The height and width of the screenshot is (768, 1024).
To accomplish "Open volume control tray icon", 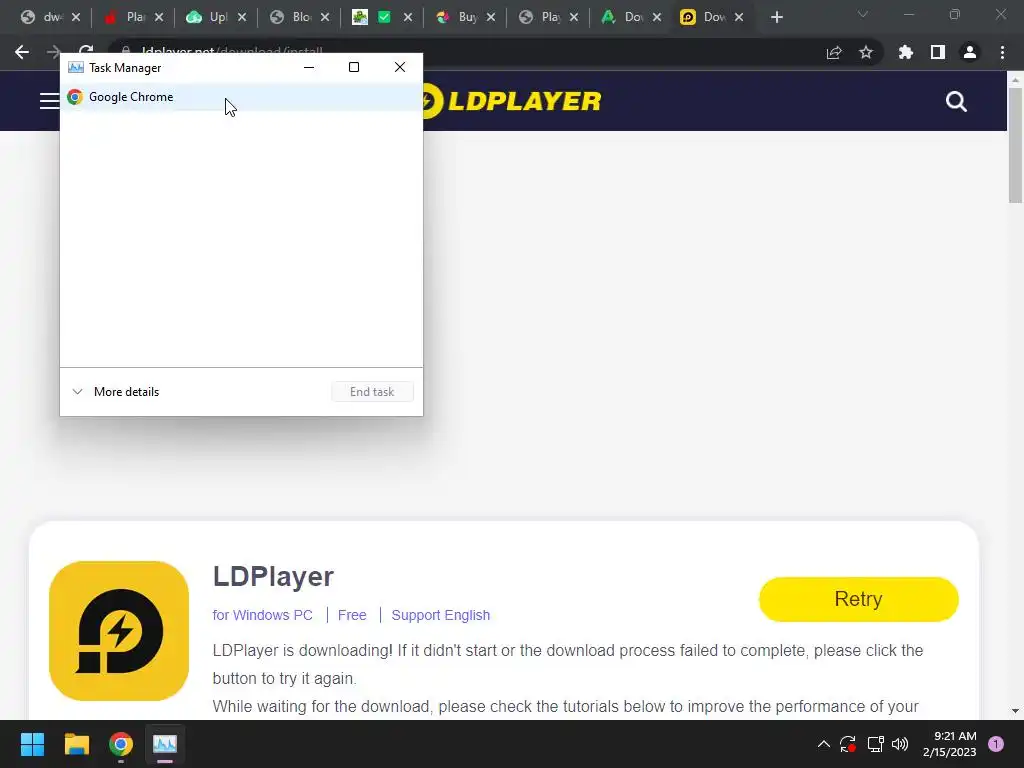I will 900,744.
